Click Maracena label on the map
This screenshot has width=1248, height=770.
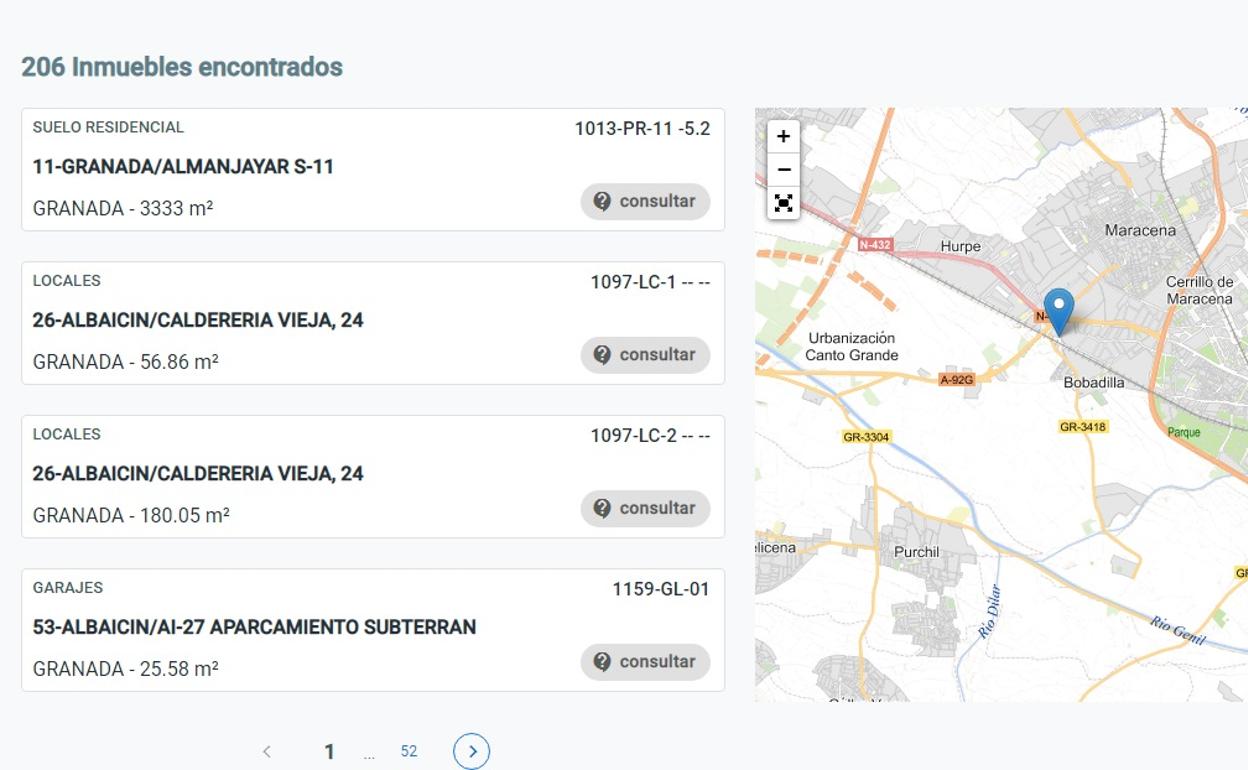[1140, 231]
